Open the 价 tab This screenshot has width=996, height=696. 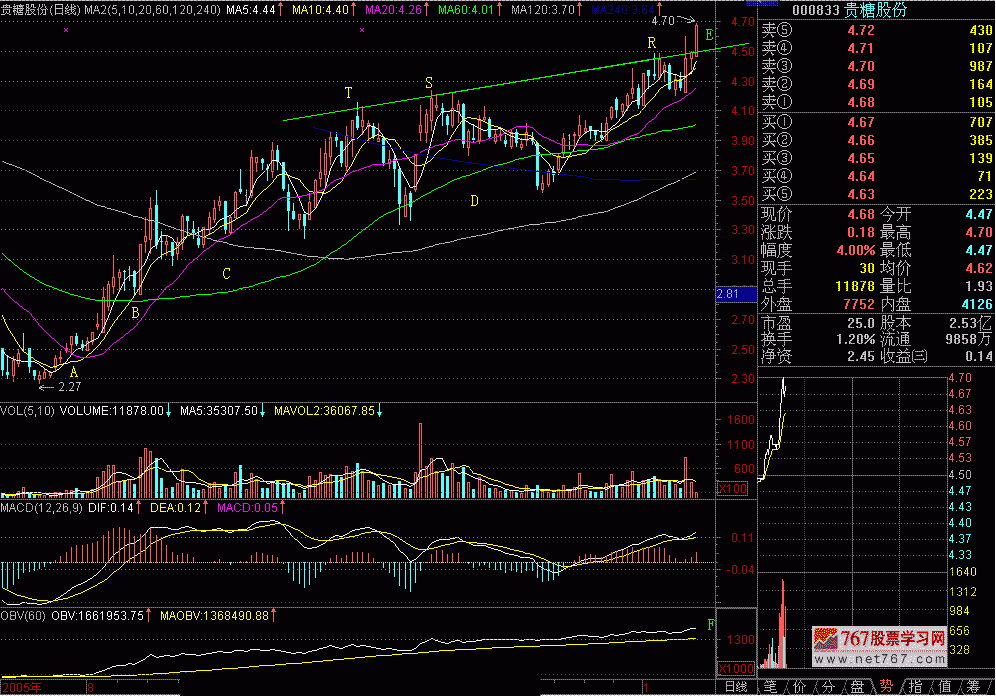pos(799,687)
